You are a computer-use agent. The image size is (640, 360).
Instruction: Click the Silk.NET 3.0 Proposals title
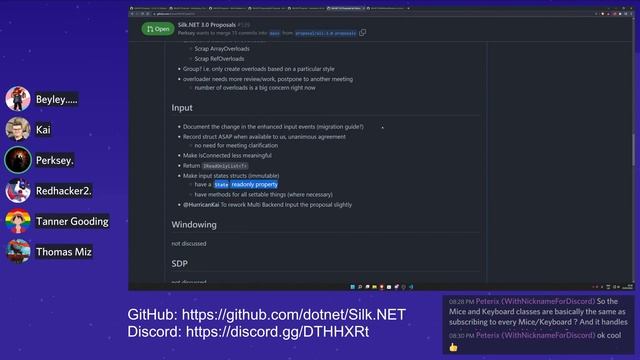[x=207, y=25]
